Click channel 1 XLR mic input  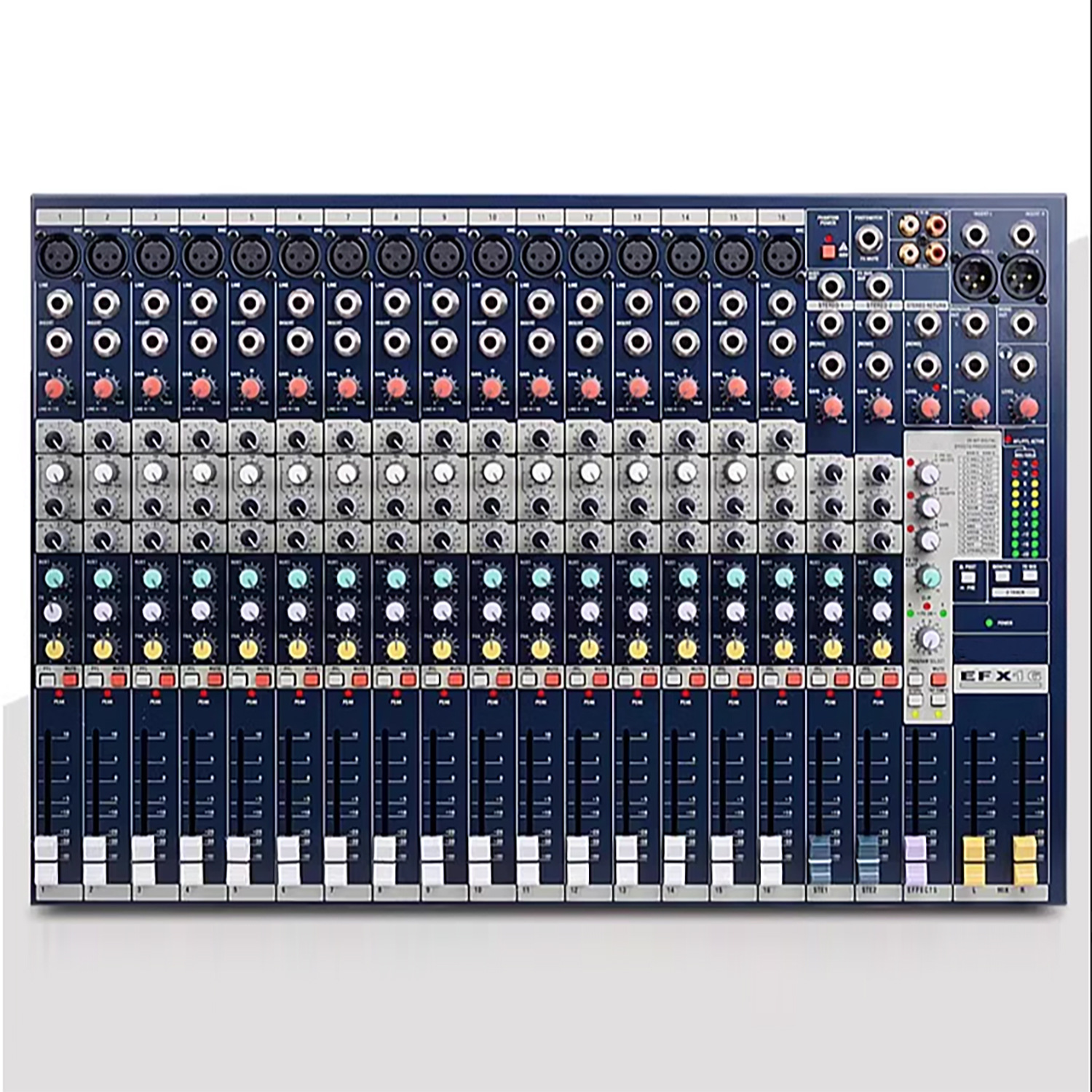(x=58, y=256)
